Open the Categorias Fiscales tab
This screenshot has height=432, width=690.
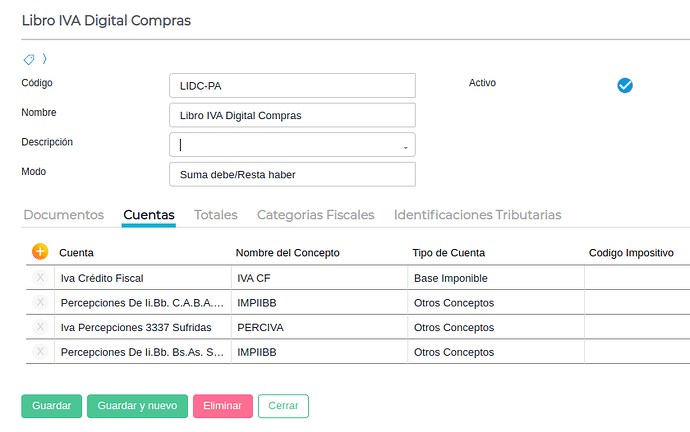tap(315, 215)
